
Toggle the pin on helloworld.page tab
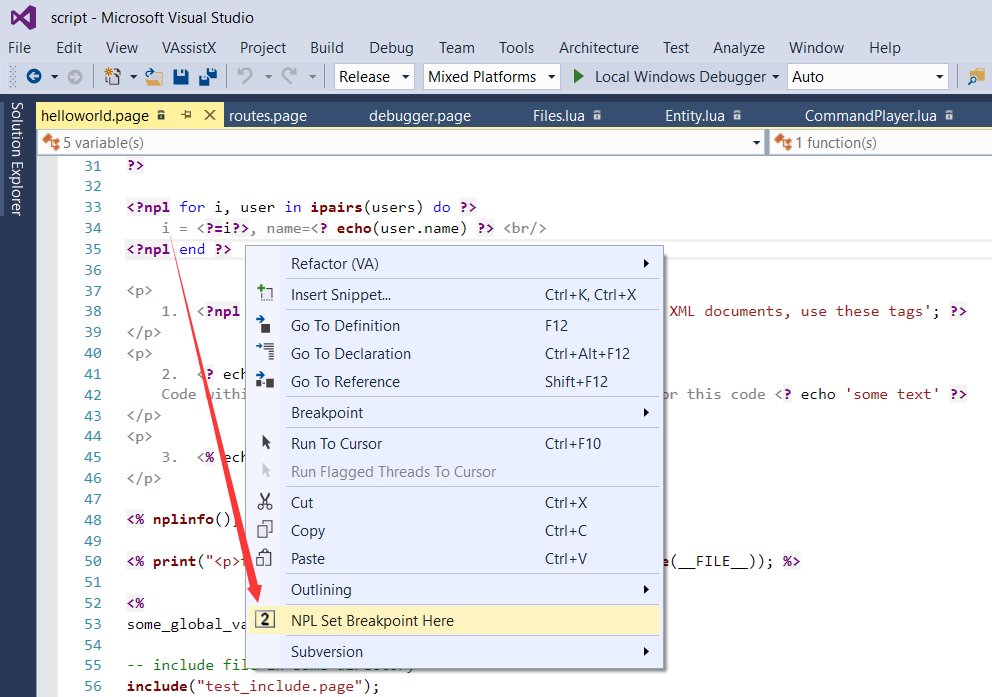(188, 115)
